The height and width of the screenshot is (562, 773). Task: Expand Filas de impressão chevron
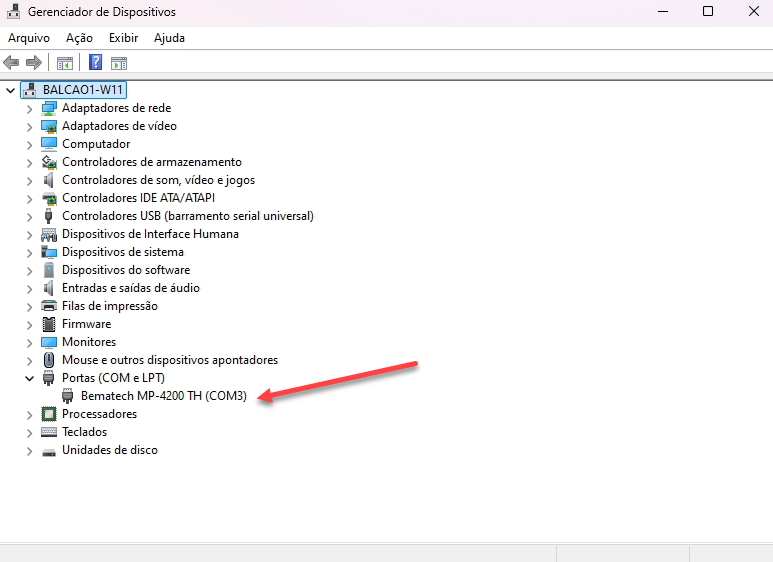30,307
